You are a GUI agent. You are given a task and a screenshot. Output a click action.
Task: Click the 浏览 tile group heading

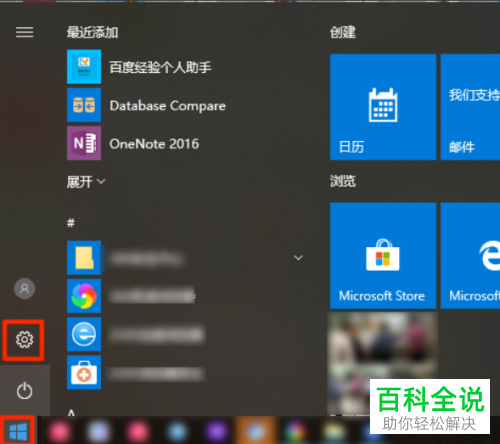click(343, 181)
